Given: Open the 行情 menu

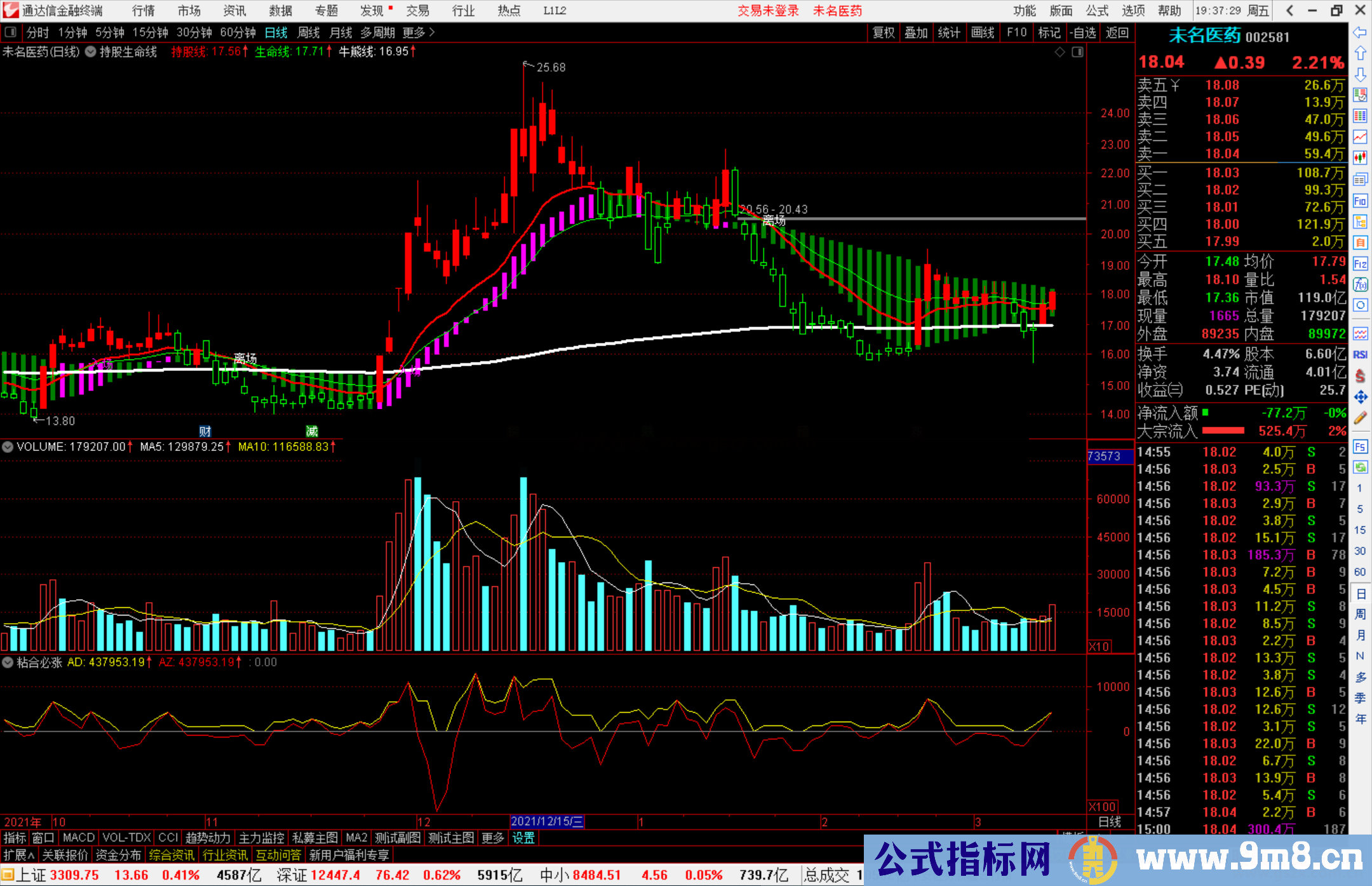Looking at the screenshot, I should click(x=143, y=11).
